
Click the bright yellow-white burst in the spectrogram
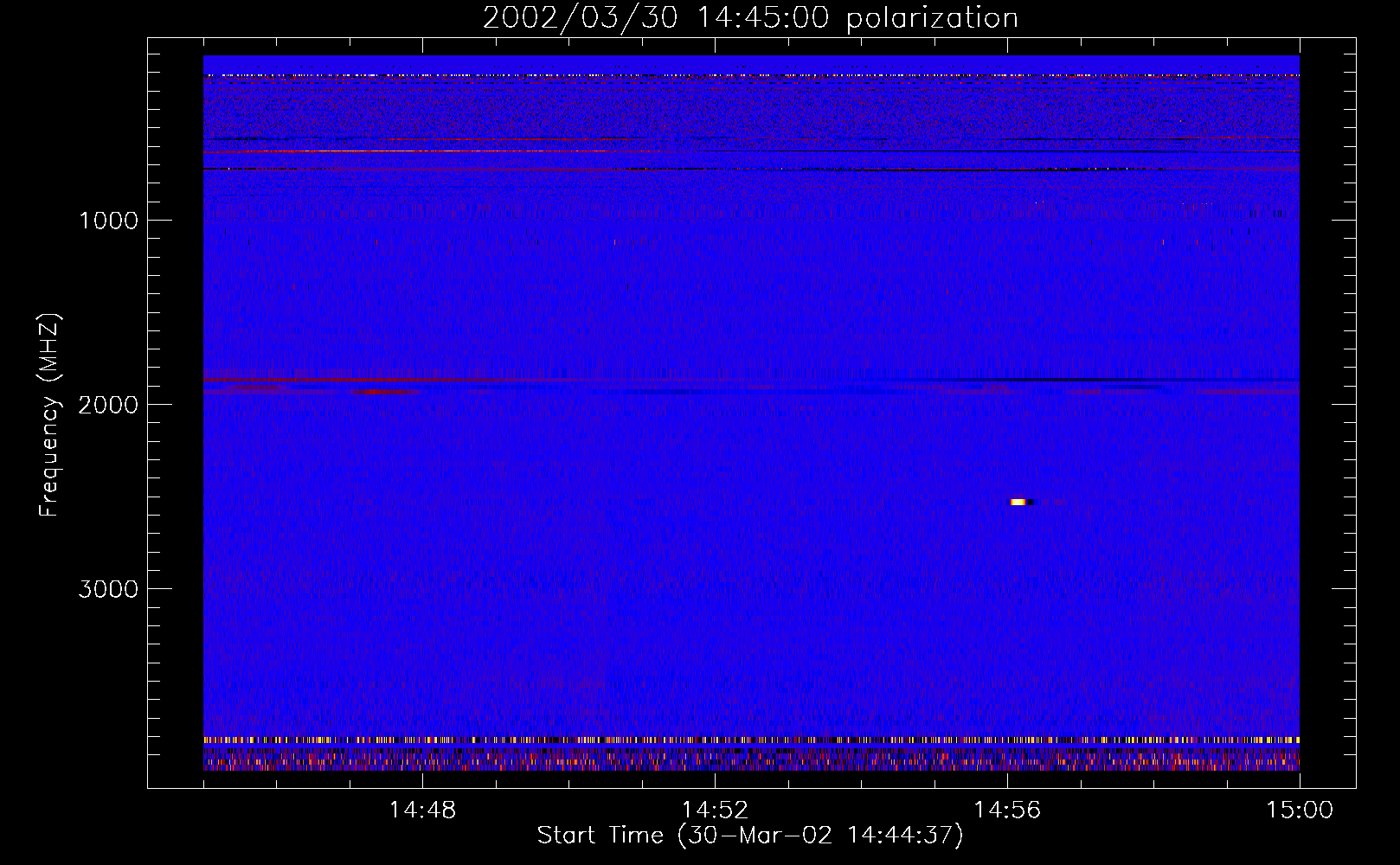point(1019,502)
